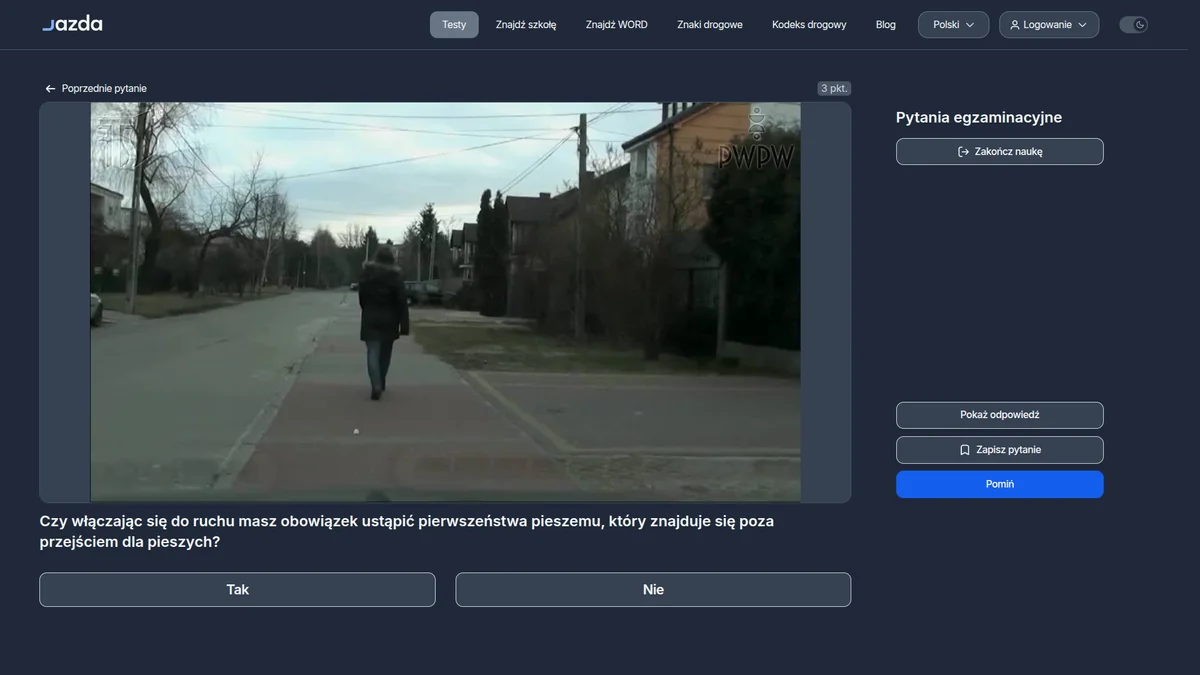Reveal the answer with Pokaż odpowiedź
This screenshot has width=1200, height=675.
1000,415
